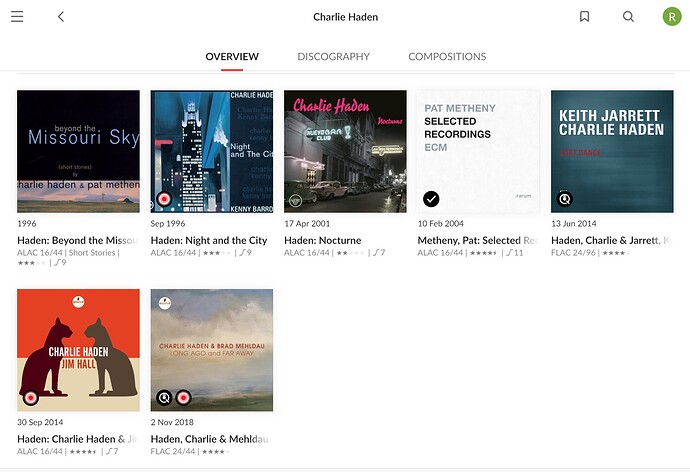The image size is (690, 472).
Task: Open Pat Metheny Selected Recordings cover
Action: [x=479, y=151]
